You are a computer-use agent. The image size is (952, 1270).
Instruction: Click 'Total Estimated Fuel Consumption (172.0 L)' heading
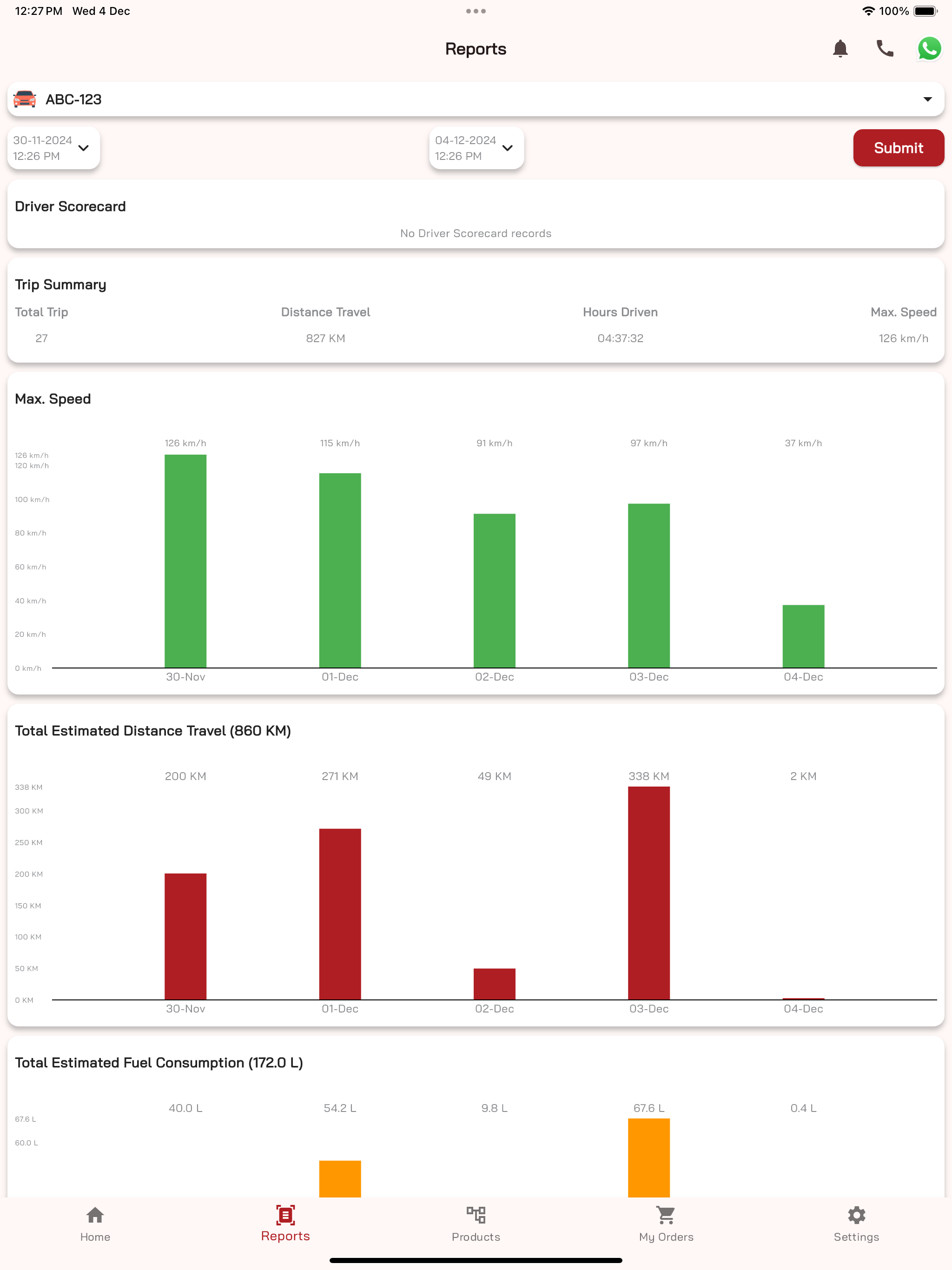pyautogui.click(x=159, y=1063)
